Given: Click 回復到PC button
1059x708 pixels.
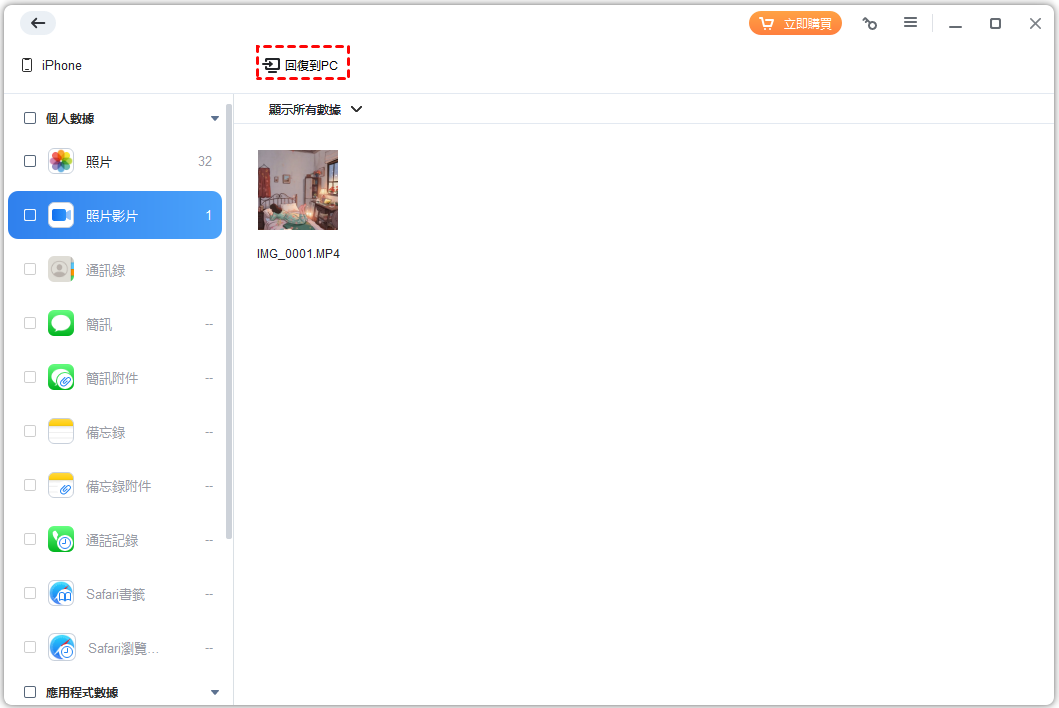Looking at the screenshot, I should pos(303,65).
